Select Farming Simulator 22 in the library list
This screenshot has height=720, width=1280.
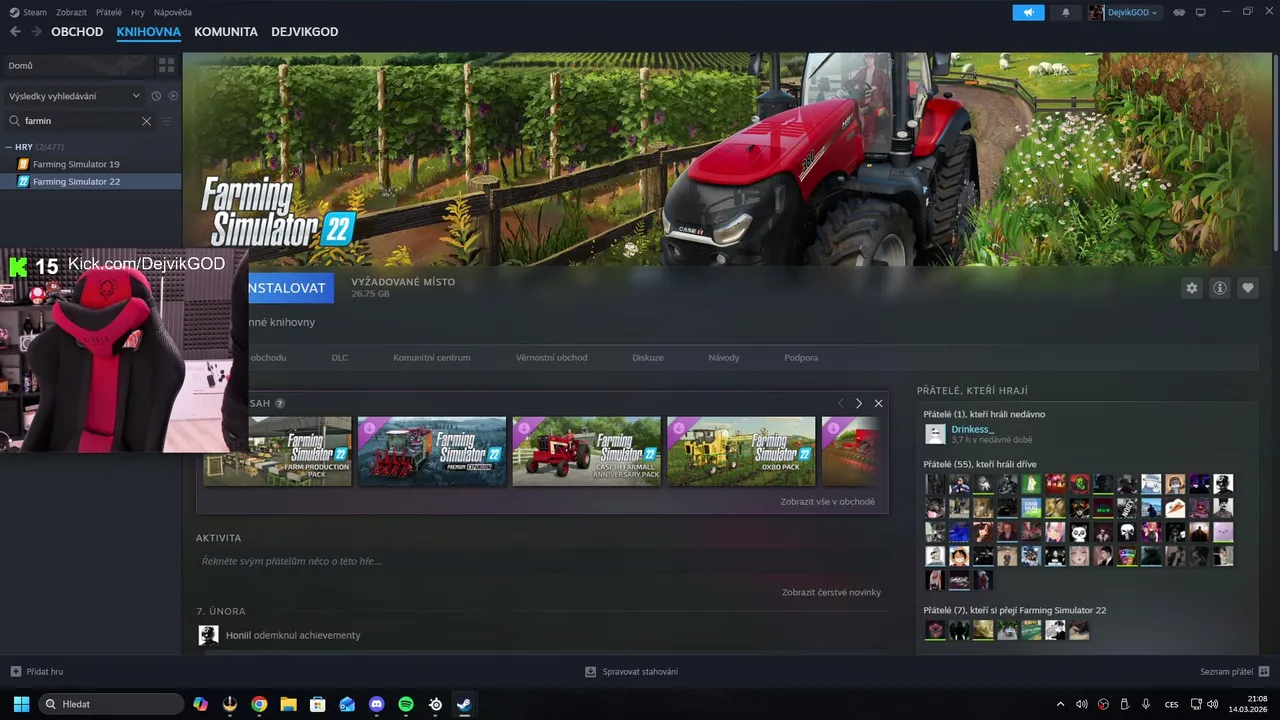click(x=91, y=182)
